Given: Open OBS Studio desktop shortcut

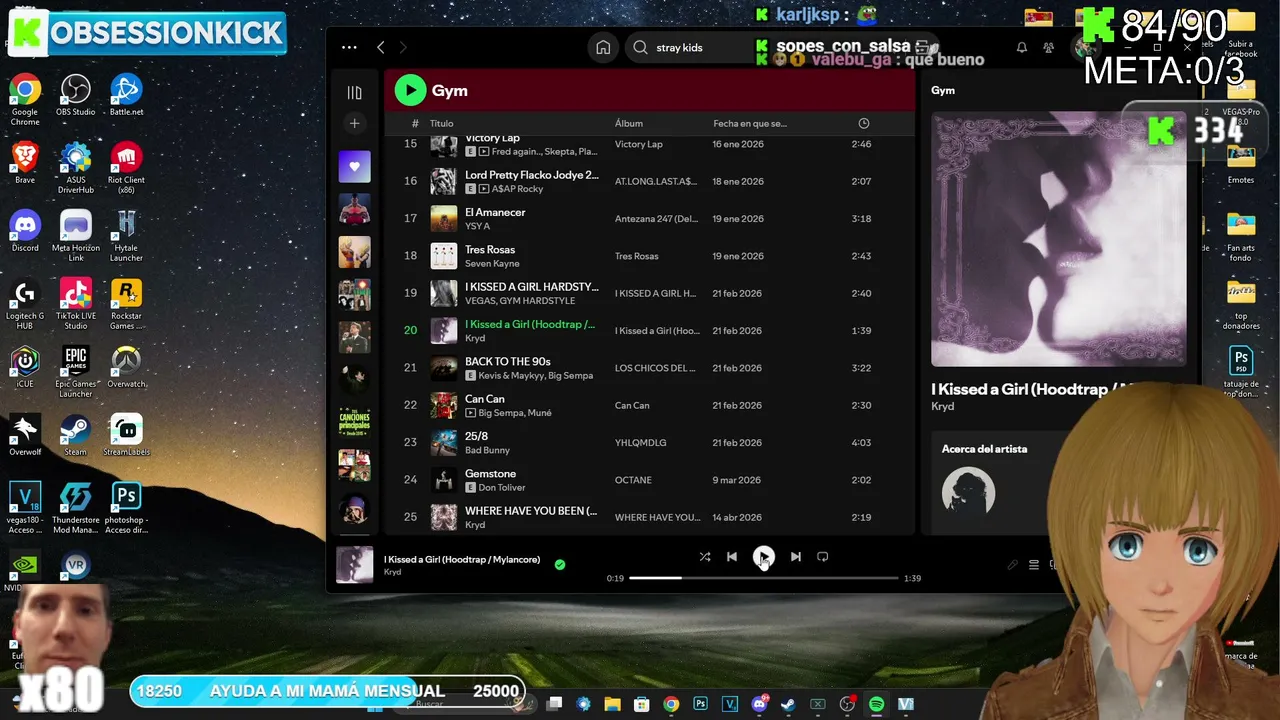Looking at the screenshot, I should tap(76, 95).
